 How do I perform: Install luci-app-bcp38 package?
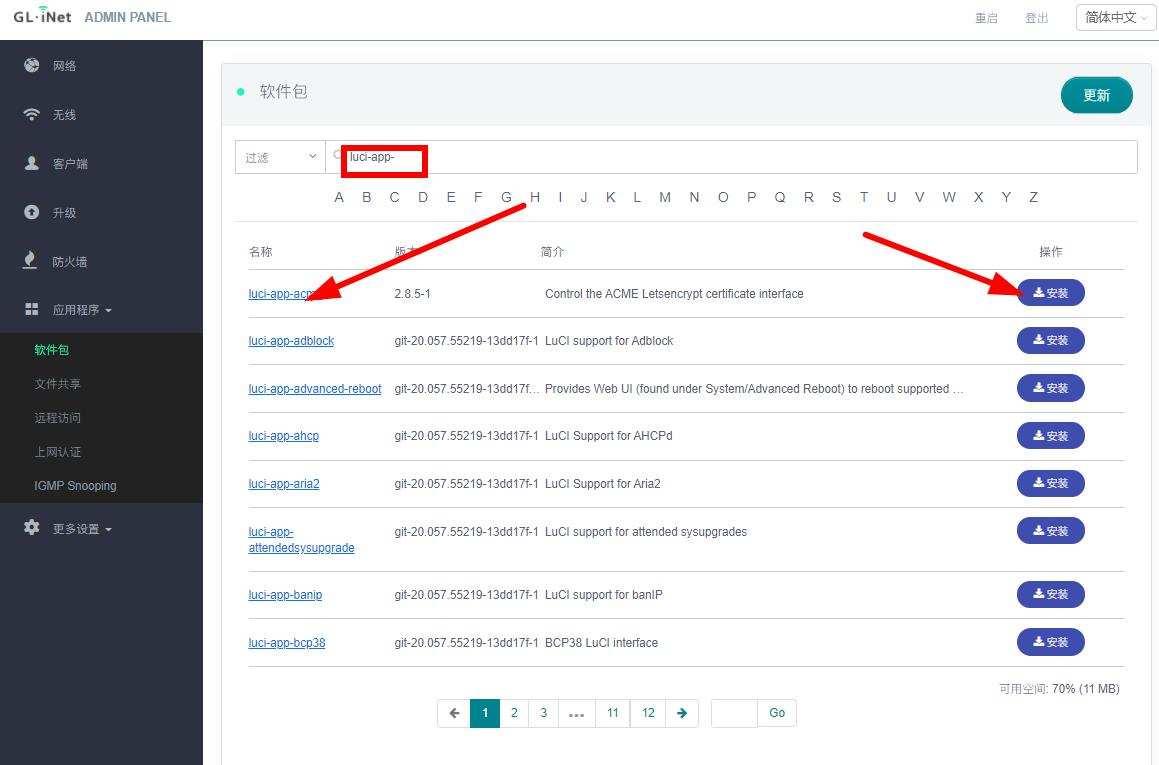1050,642
